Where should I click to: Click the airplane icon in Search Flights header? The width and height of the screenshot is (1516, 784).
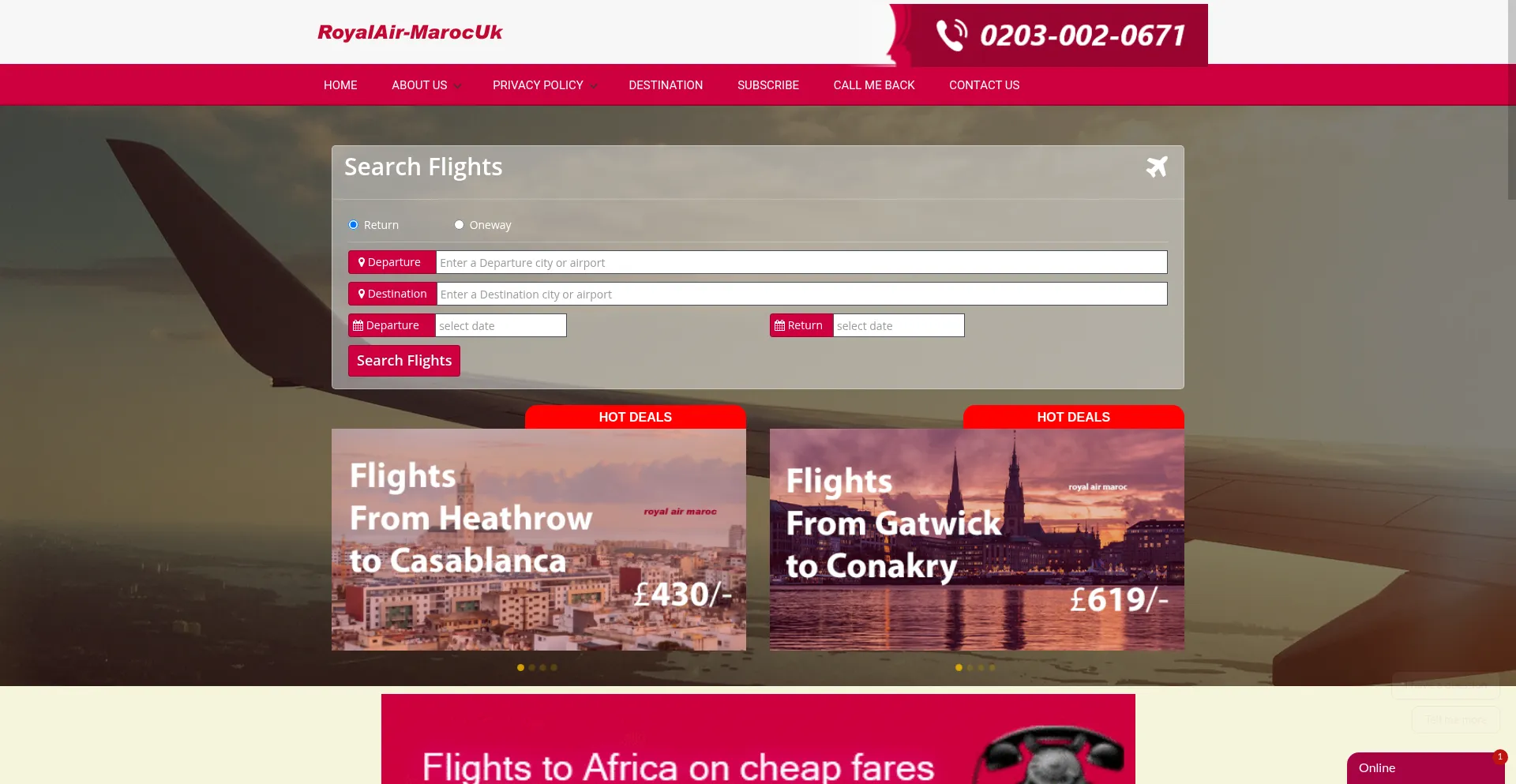coord(1157,167)
